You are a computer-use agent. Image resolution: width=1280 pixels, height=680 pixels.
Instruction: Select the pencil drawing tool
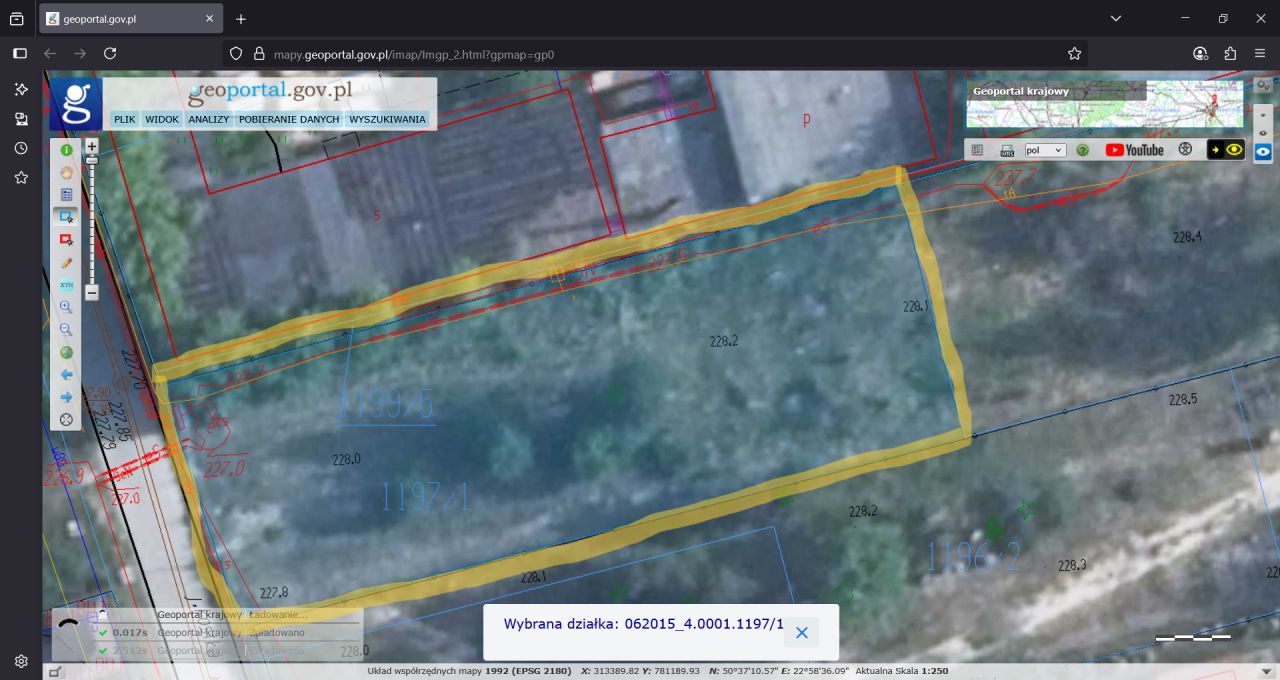[x=66, y=262]
